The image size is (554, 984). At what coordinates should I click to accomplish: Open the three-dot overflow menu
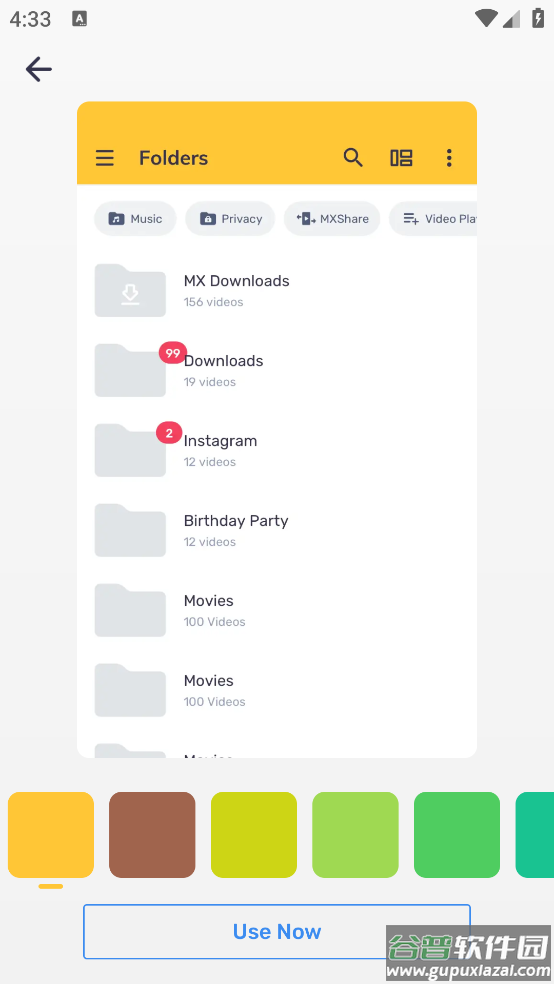[x=449, y=158]
